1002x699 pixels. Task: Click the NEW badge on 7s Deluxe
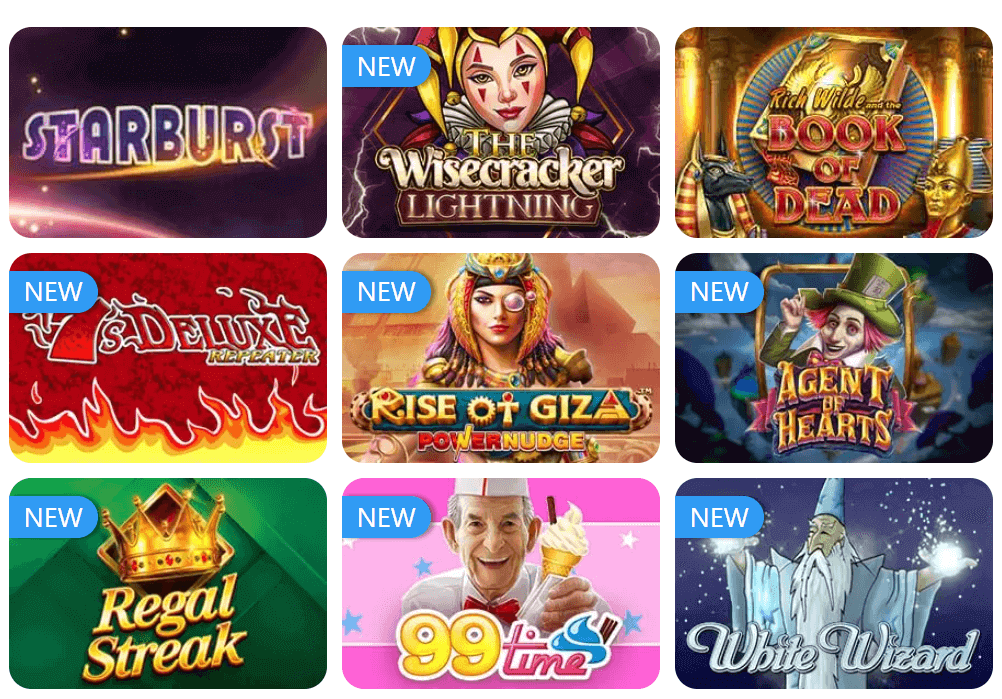(53, 292)
